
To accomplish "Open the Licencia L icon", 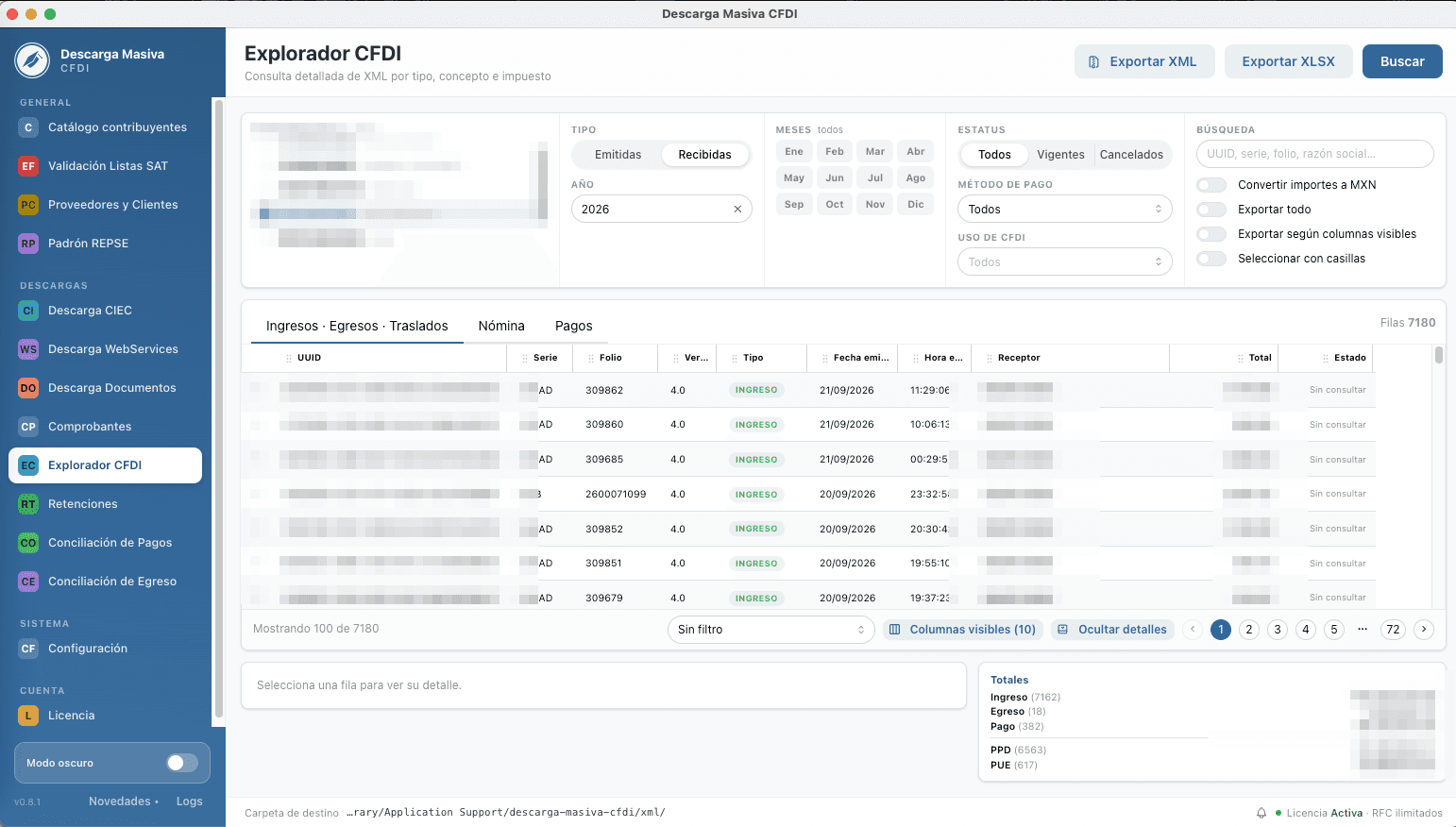I will pos(28,716).
